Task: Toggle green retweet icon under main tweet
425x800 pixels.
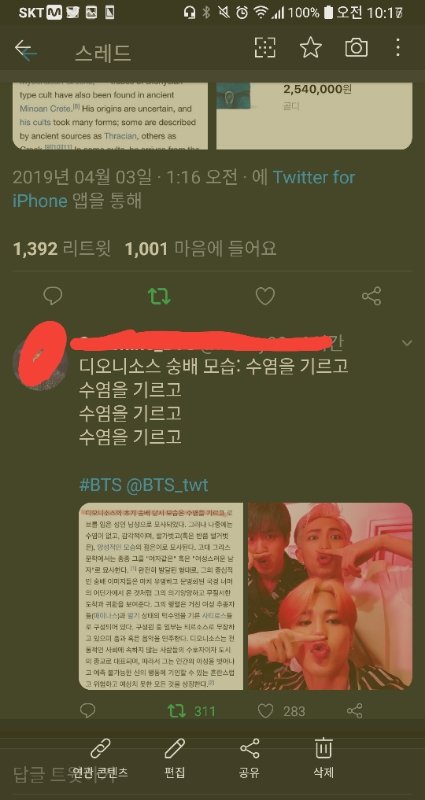Action: click(159, 296)
